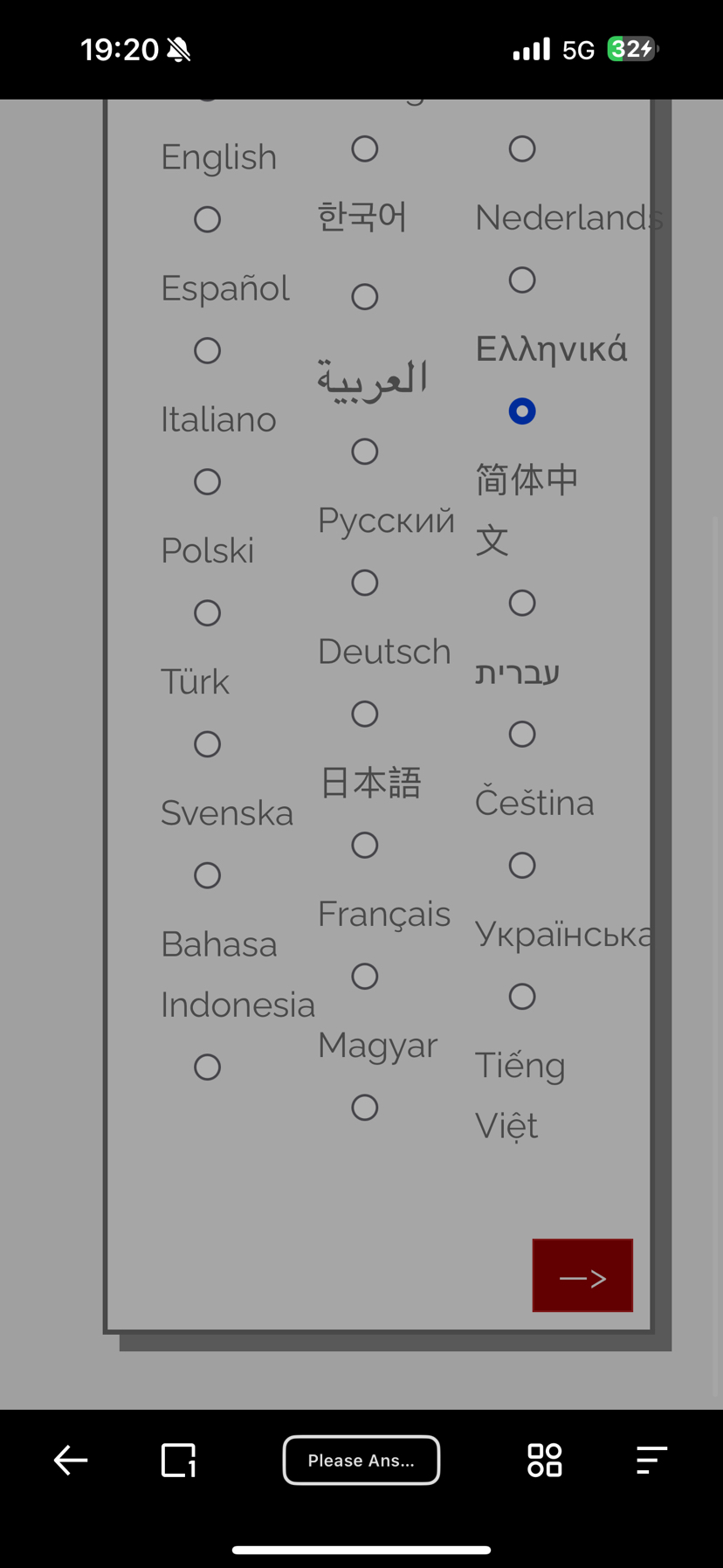
Task: Tap the browser back arrow
Action: [71, 1460]
